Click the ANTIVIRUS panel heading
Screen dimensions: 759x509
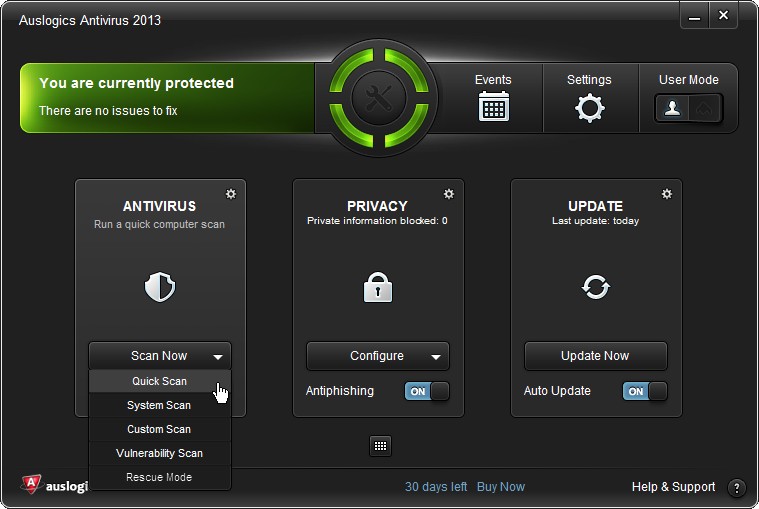click(x=159, y=206)
